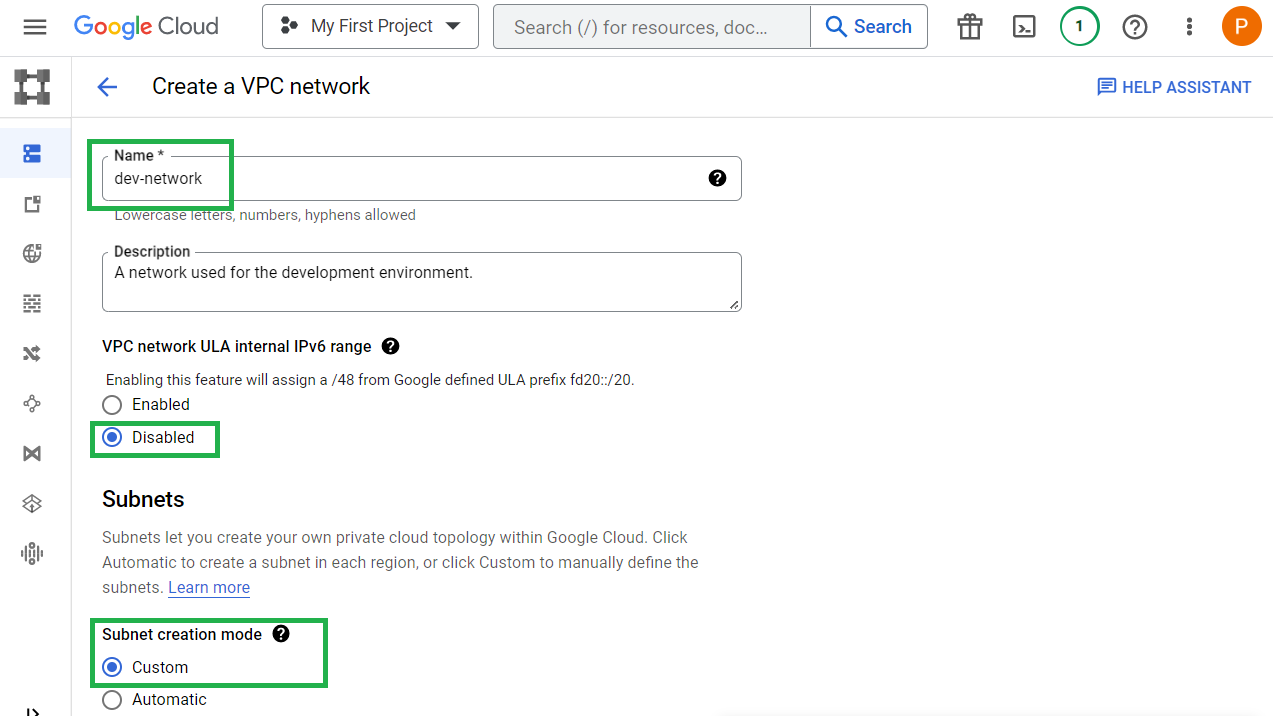Click the Search button
The height and width of the screenshot is (716, 1273).
(x=868, y=27)
